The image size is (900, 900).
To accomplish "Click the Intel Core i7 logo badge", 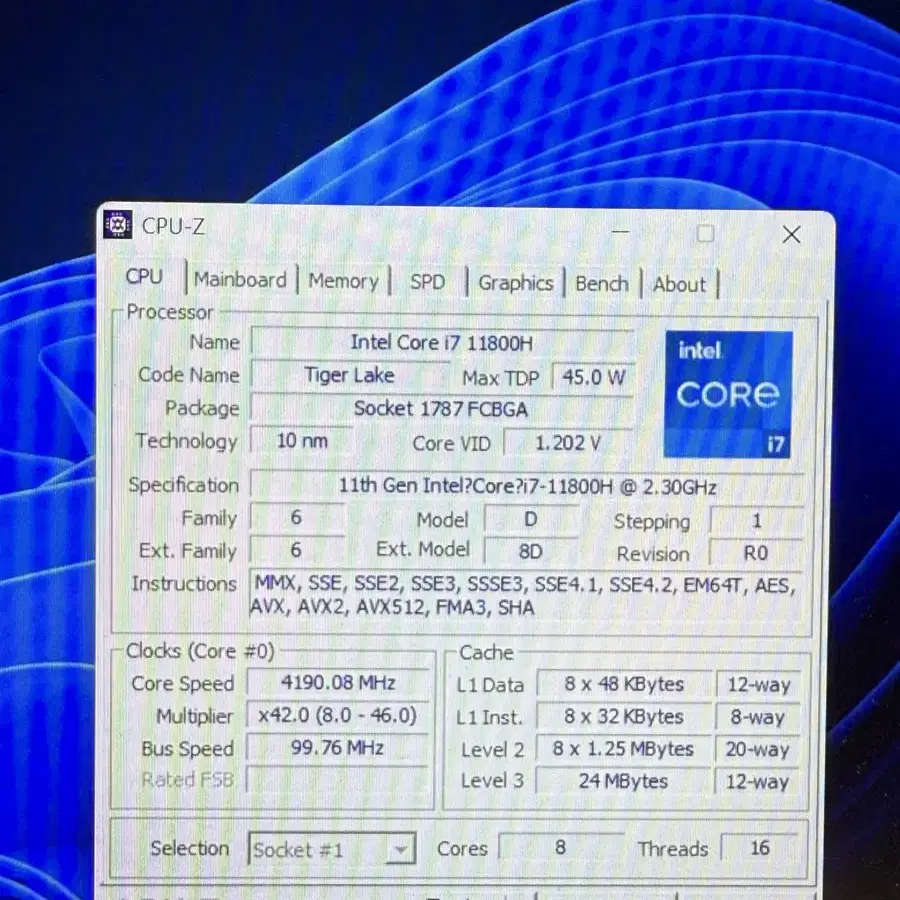I will click(728, 394).
